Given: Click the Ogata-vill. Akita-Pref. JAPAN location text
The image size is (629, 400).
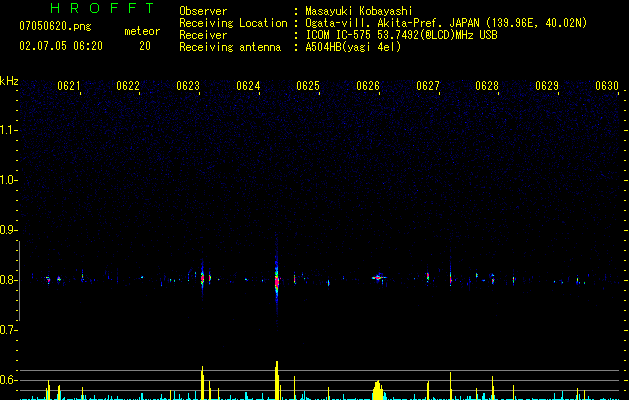Looking at the screenshot, I should click(446, 23).
